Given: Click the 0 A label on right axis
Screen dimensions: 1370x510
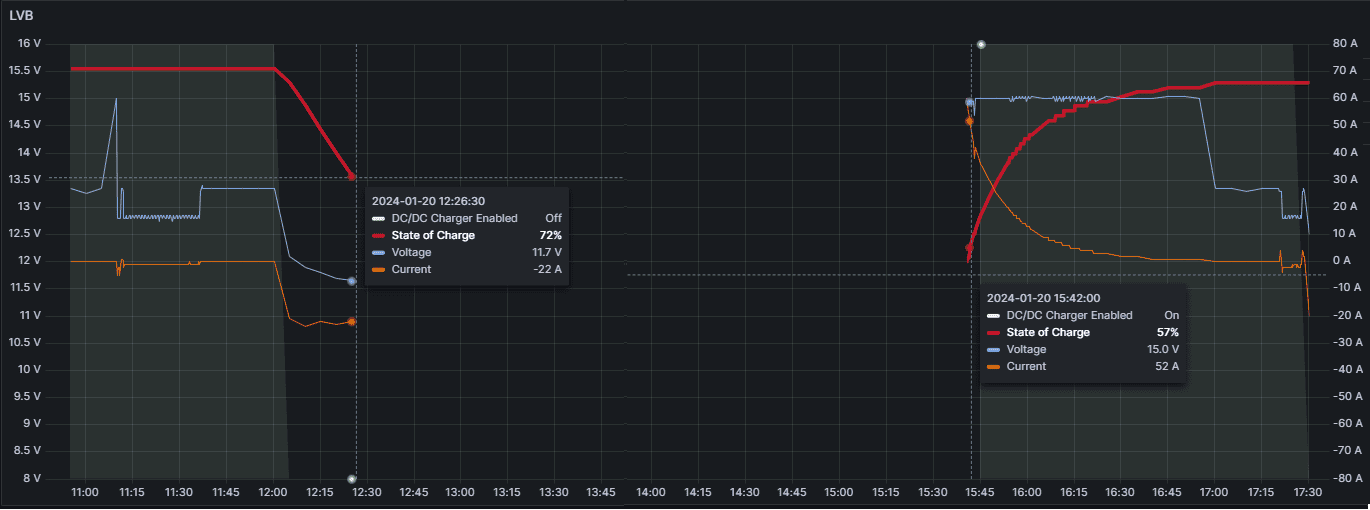Looking at the screenshot, I should click(1343, 260).
